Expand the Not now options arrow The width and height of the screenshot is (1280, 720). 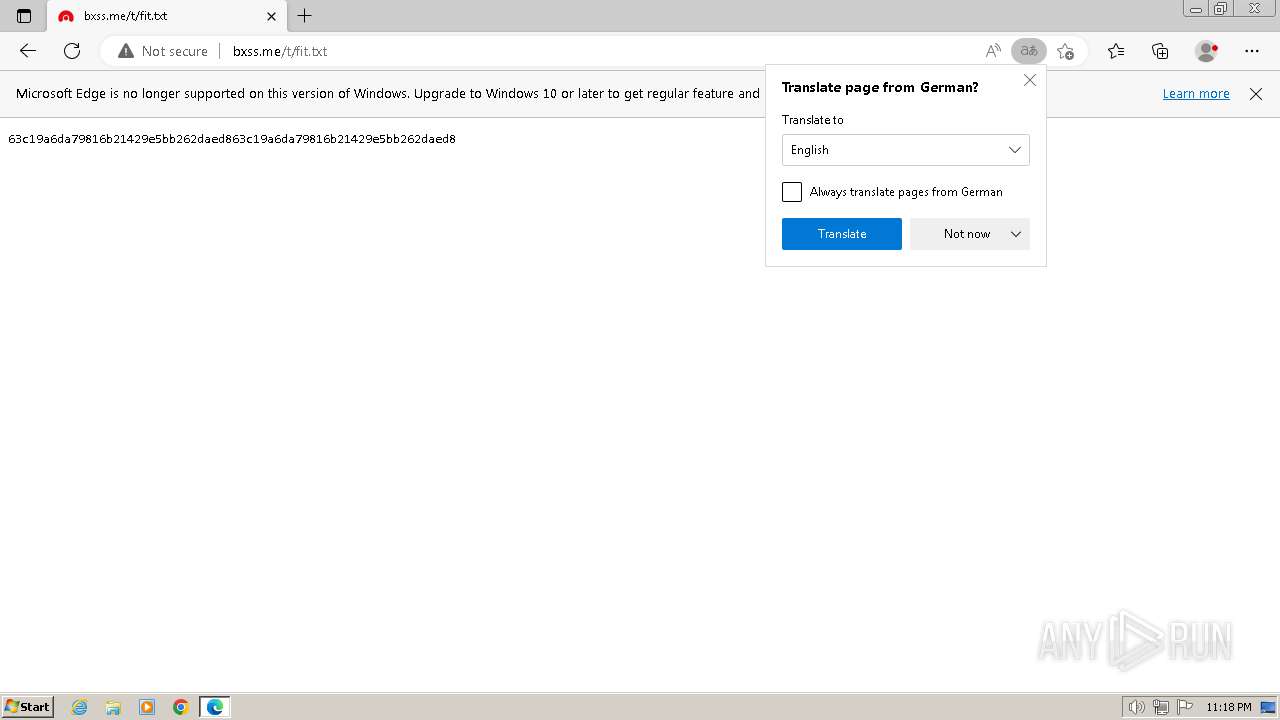pyautogui.click(x=1016, y=234)
